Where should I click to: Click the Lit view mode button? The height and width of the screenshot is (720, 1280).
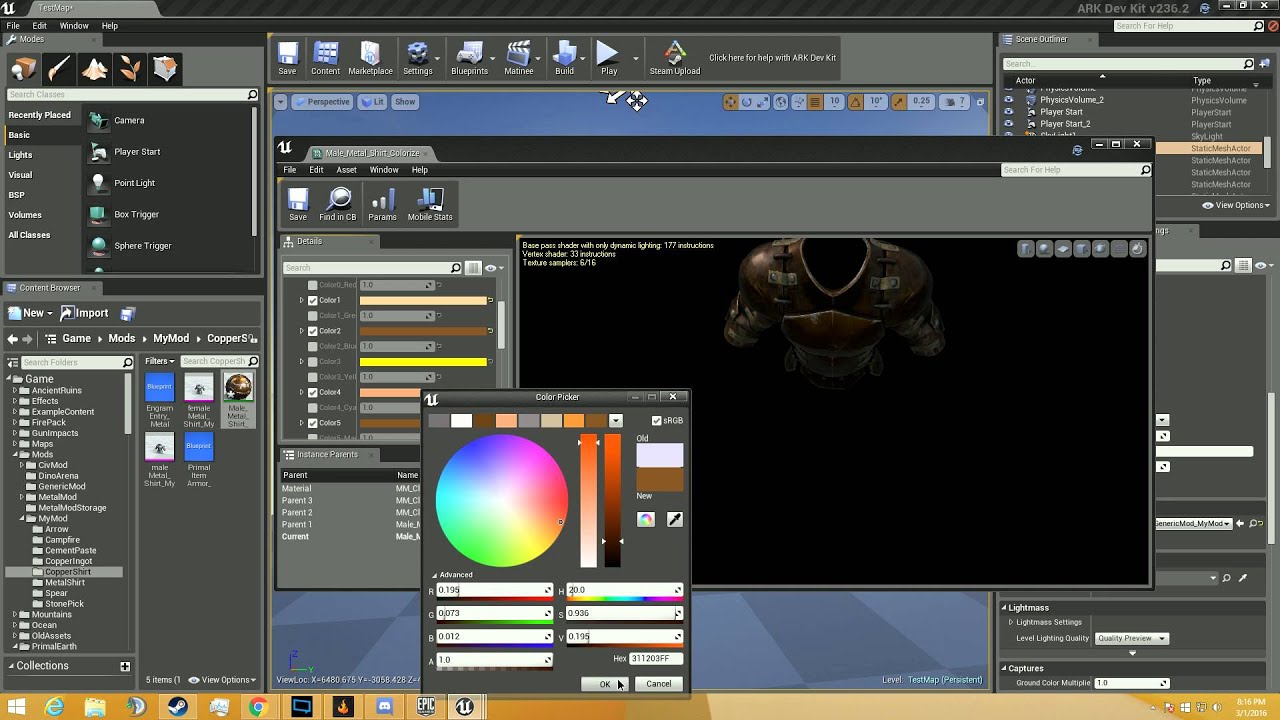coord(373,102)
